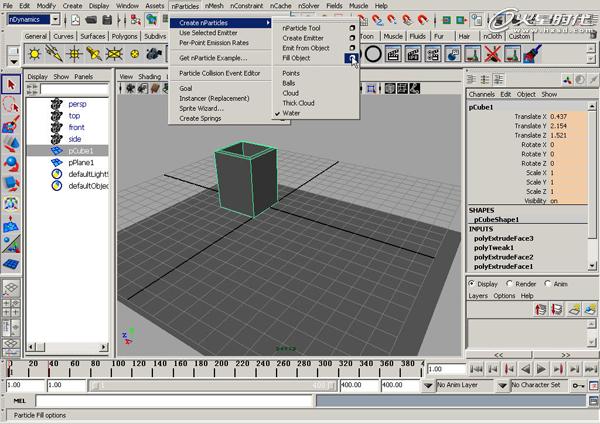600x424 pixels.
Task: Go to start of playback range
Action: point(476,369)
